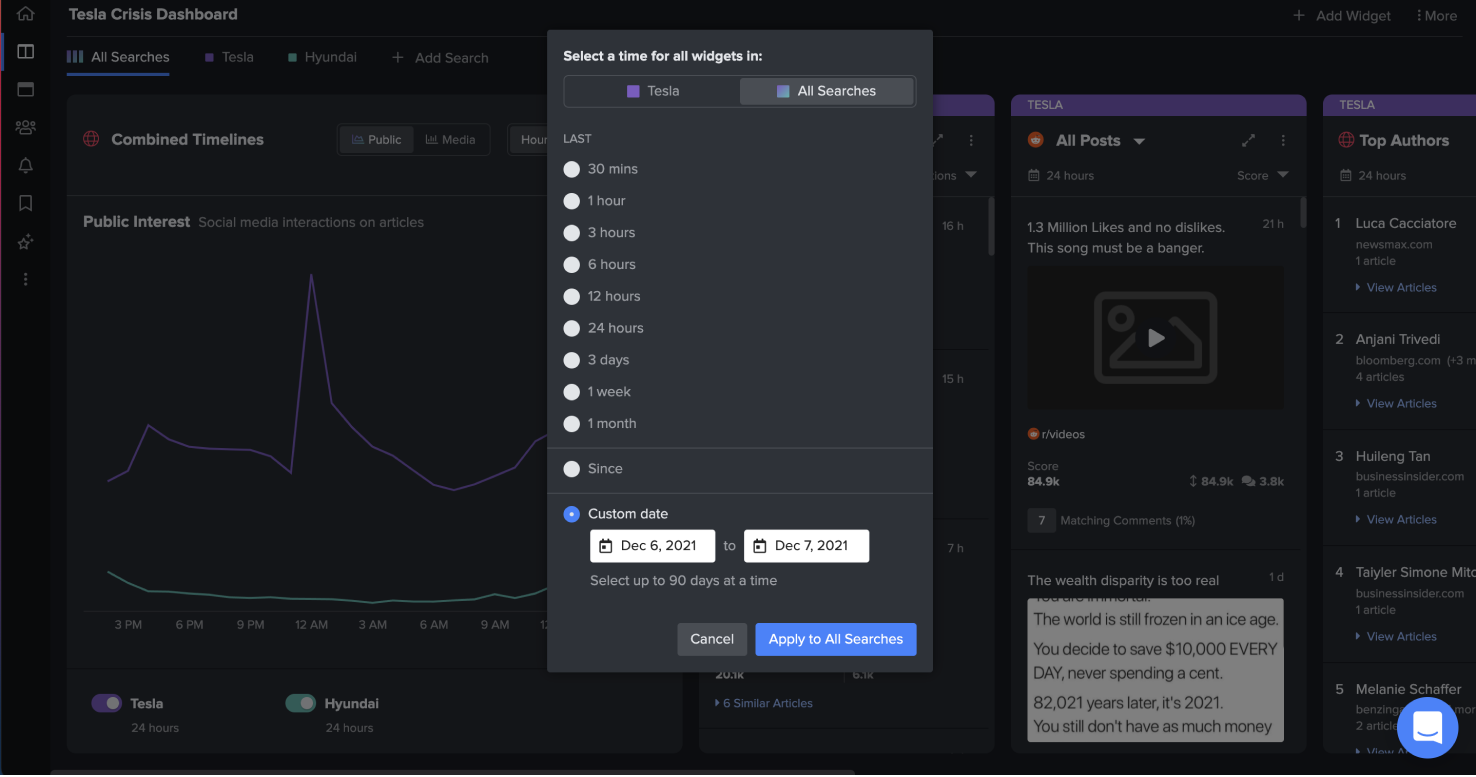1476x777 pixels.
Task: Select the 1 week radio option
Action: click(572, 392)
